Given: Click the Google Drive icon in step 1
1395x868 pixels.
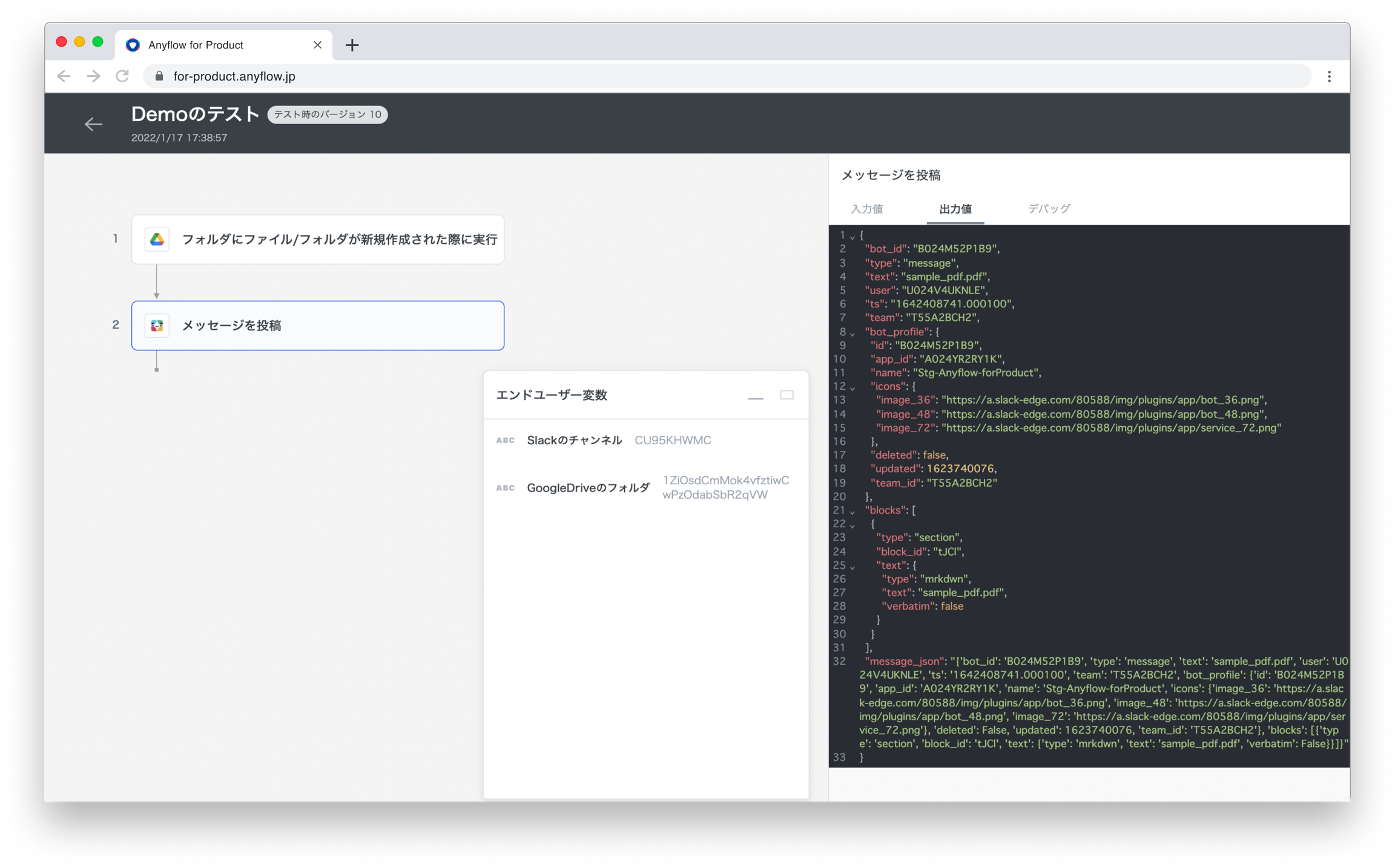Looking at the screenshot, I should [x=157, y=239].
